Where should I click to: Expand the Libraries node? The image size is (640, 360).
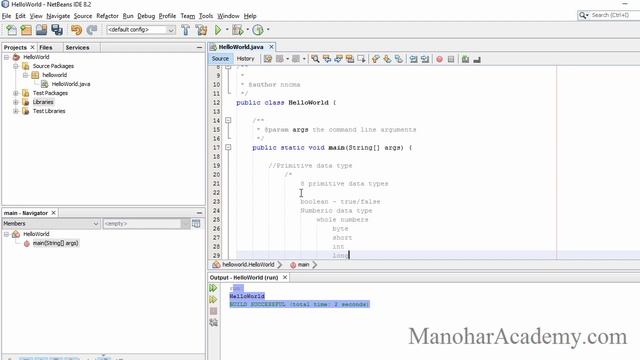16,102
